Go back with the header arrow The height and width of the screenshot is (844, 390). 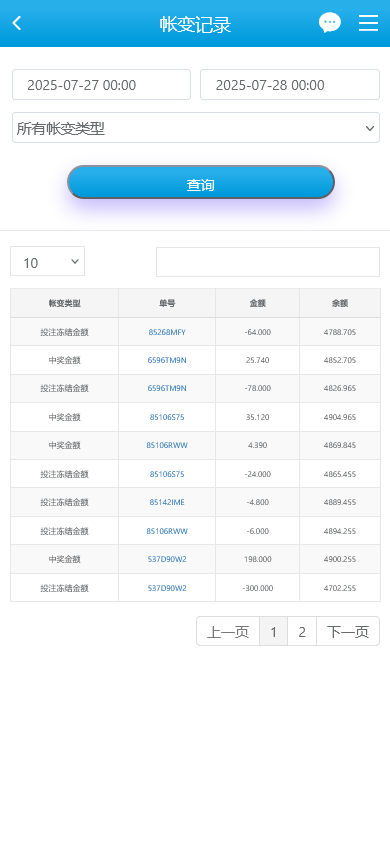(17, 23)
